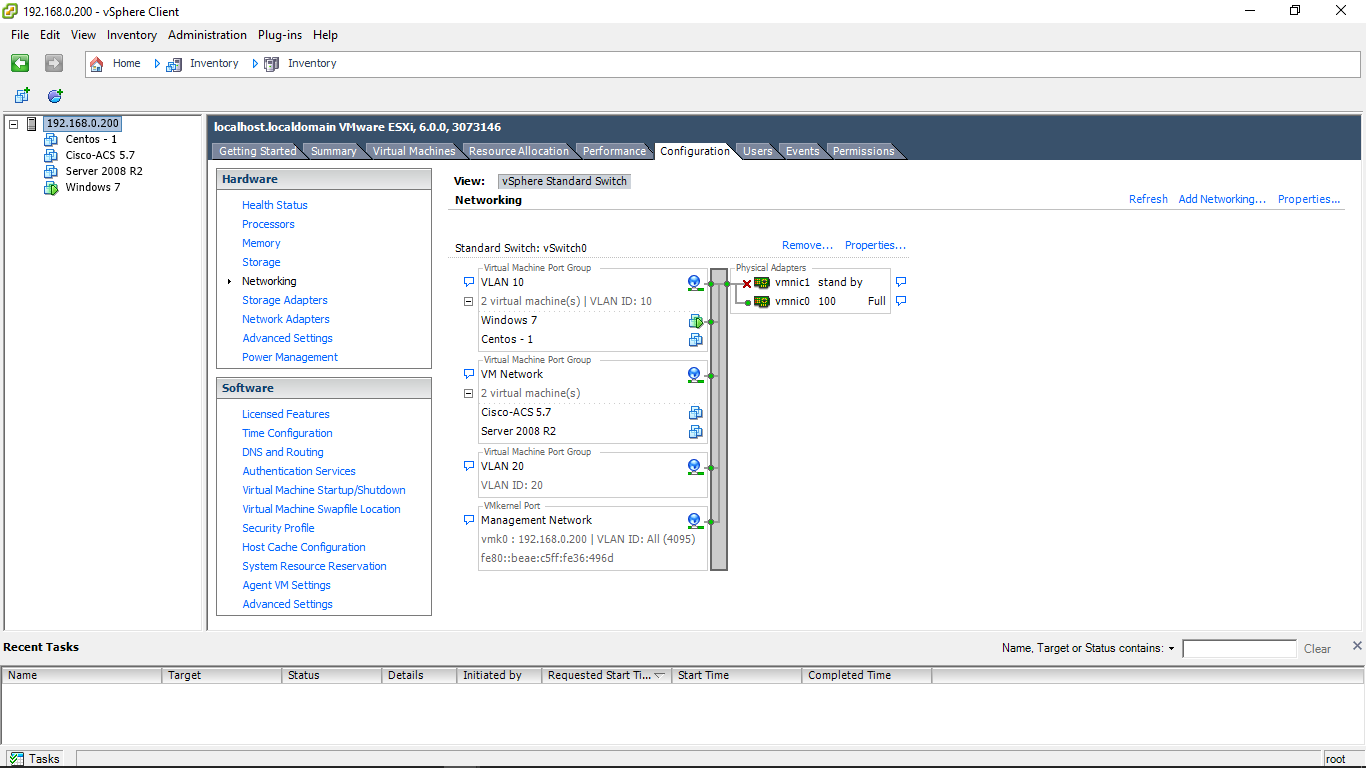Click the Home icon in the navigation bar
This screenshot has width=1366, height=768.
coord(96,63)
